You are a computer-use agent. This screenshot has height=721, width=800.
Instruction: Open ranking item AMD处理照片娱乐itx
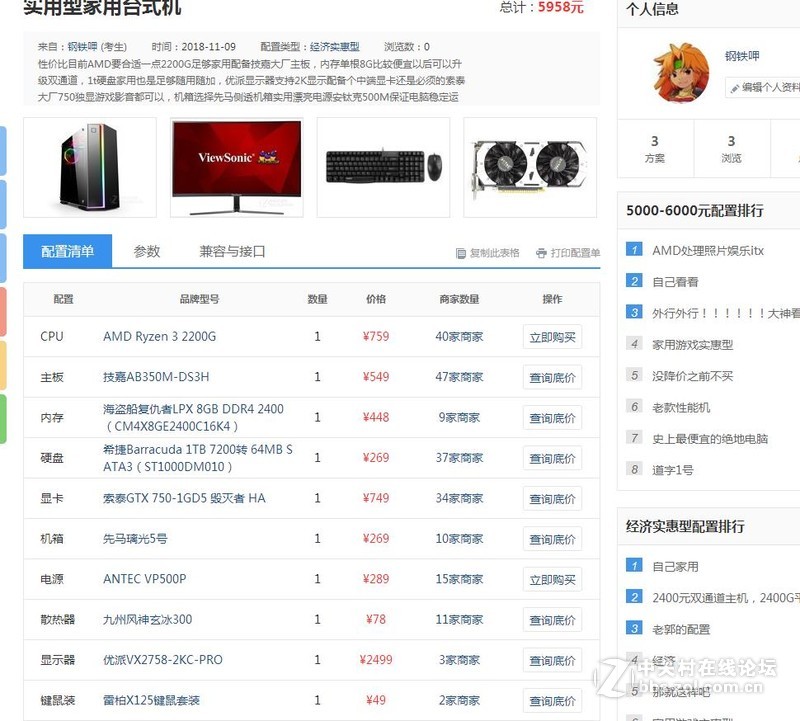tap(708, 251)
